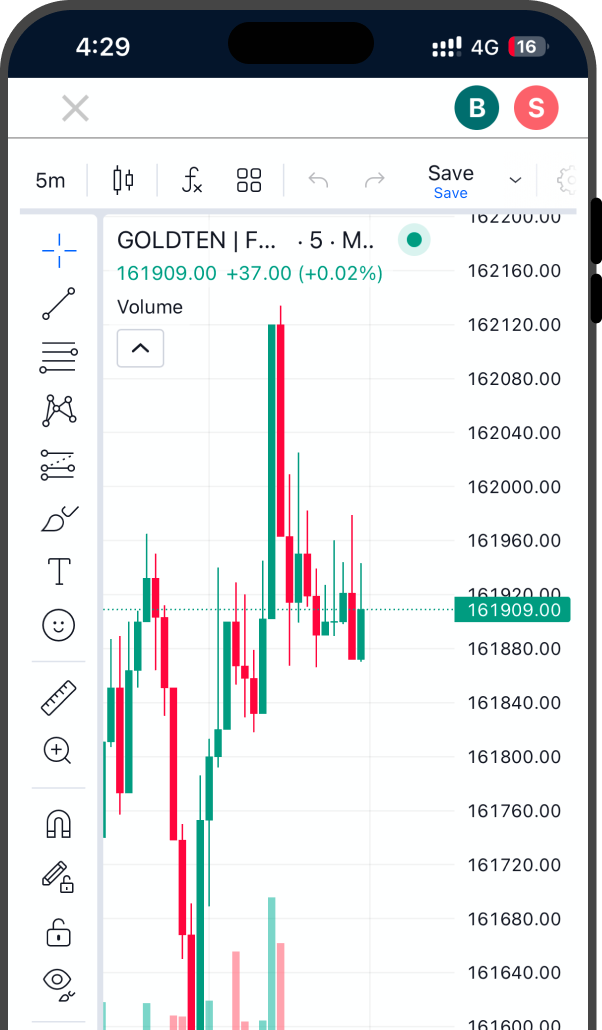Open the Fibonacci retracement tools

[x=59, y=357]
